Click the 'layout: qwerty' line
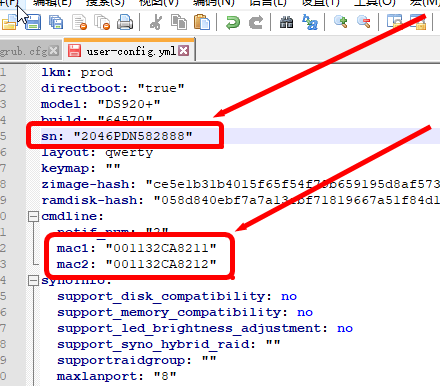 (97, 153)
